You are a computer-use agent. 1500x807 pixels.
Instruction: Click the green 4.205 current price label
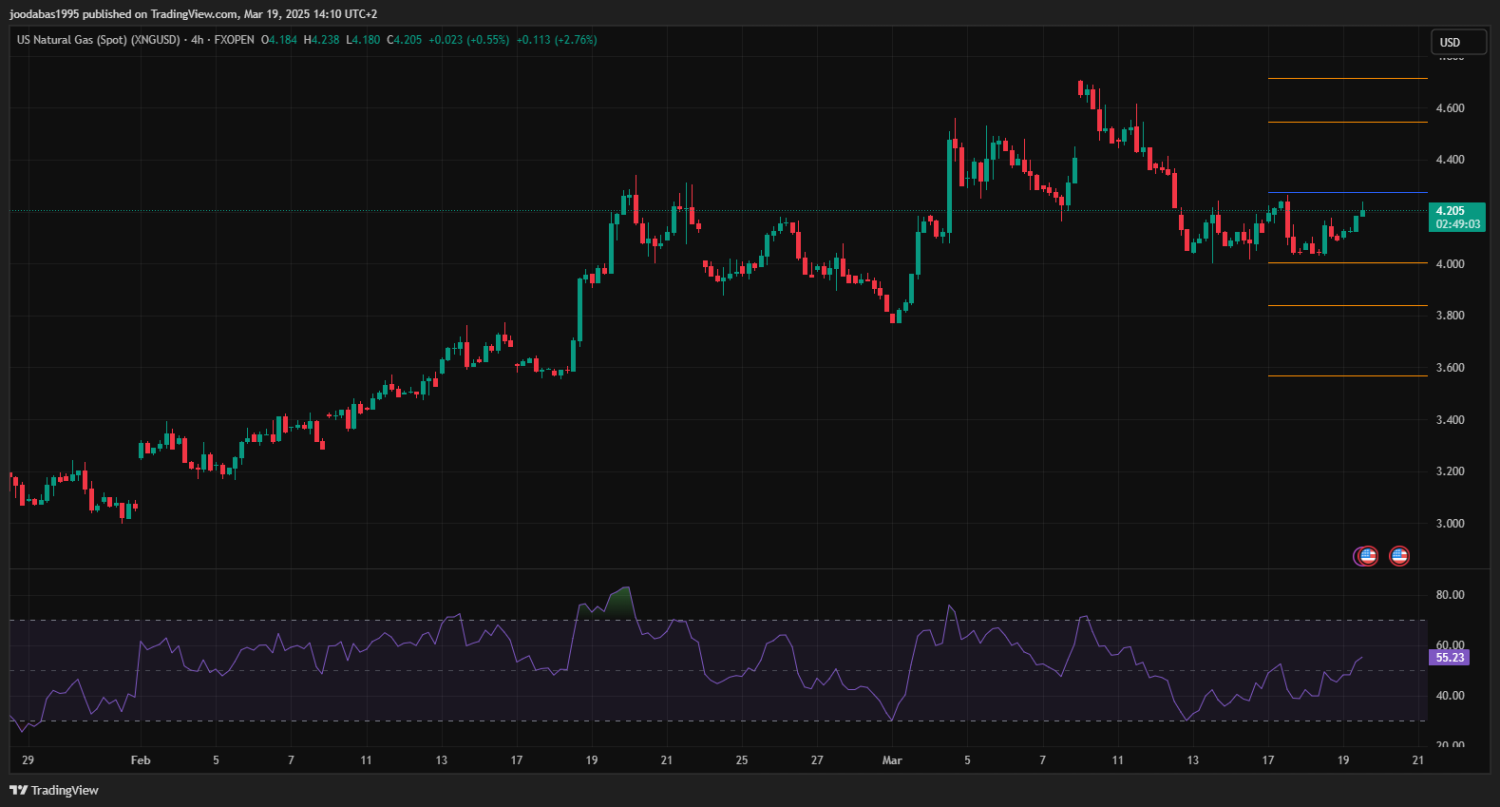point(1450,211)
